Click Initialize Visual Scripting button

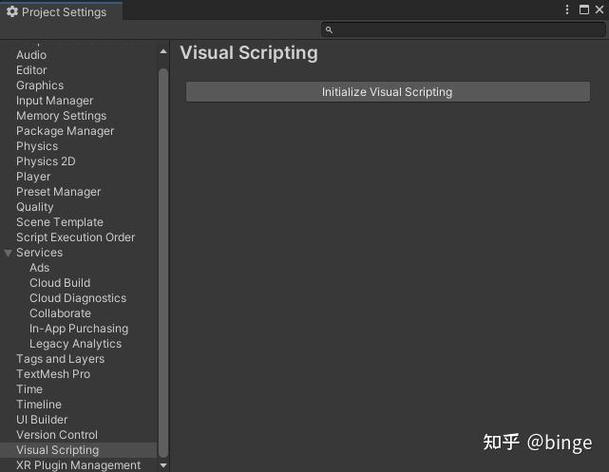(x=388, y=92)
